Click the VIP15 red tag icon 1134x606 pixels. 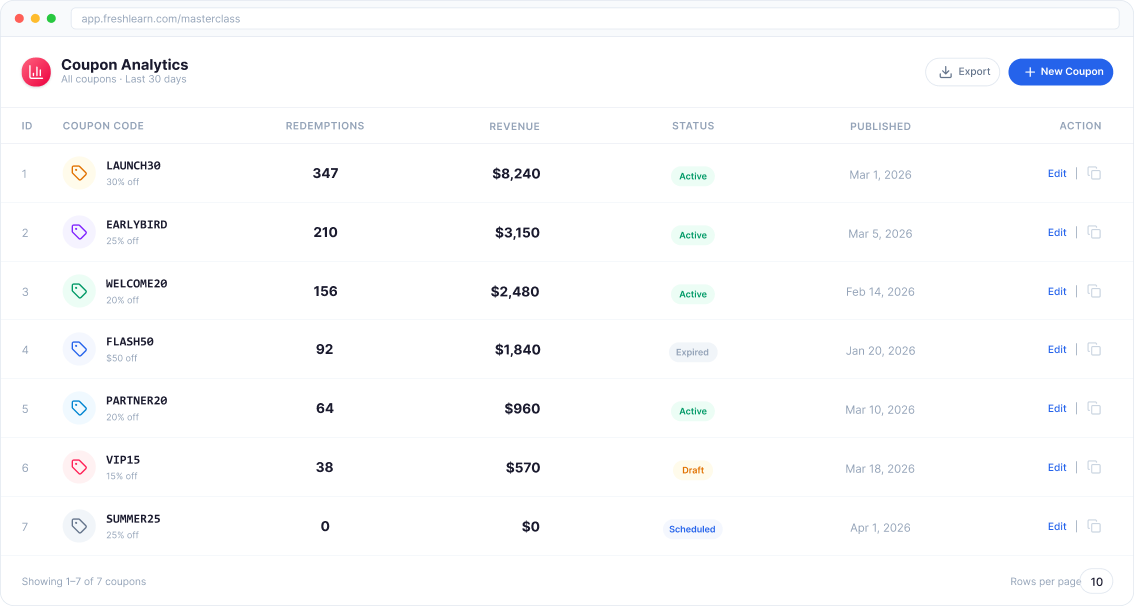click(x=79, y=467)
